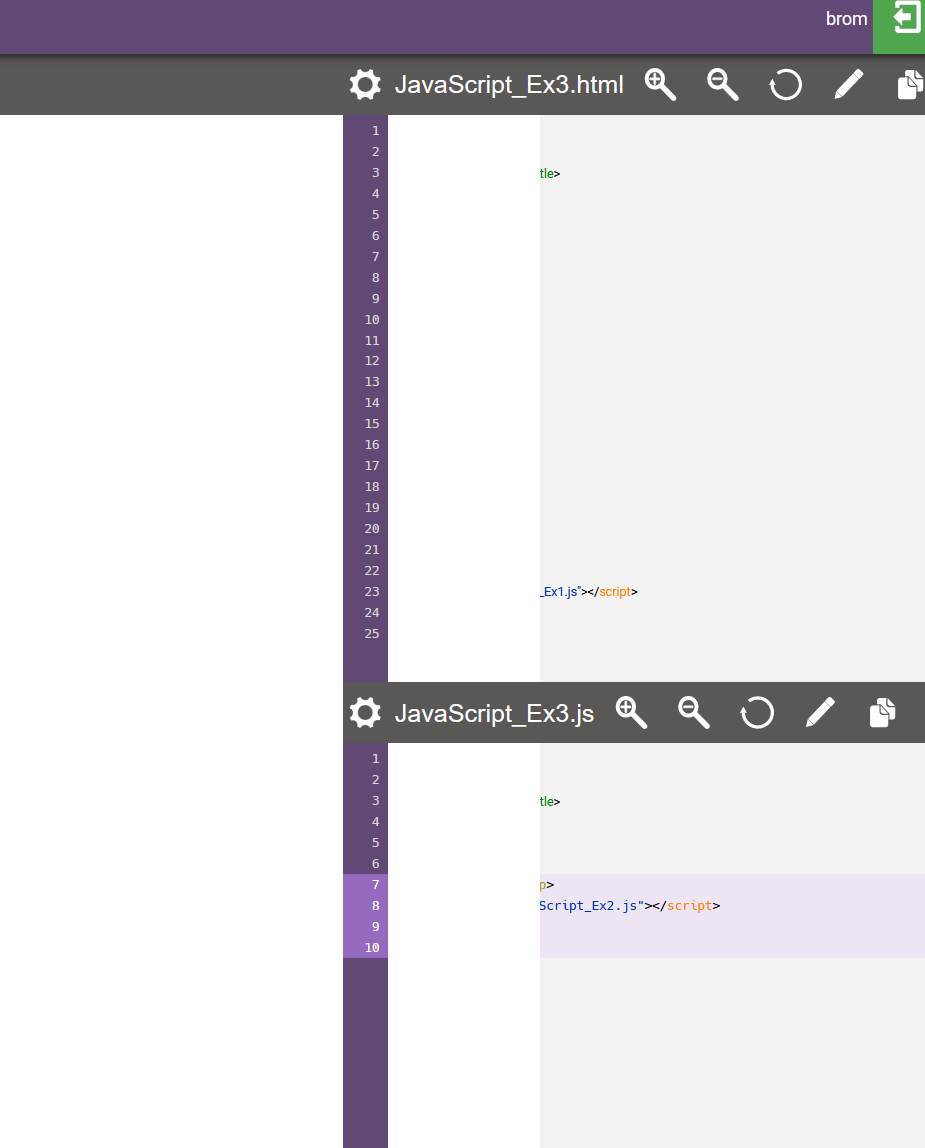Reset JavaScript_Ex3.html with reload icon

(x=785, y=84)
